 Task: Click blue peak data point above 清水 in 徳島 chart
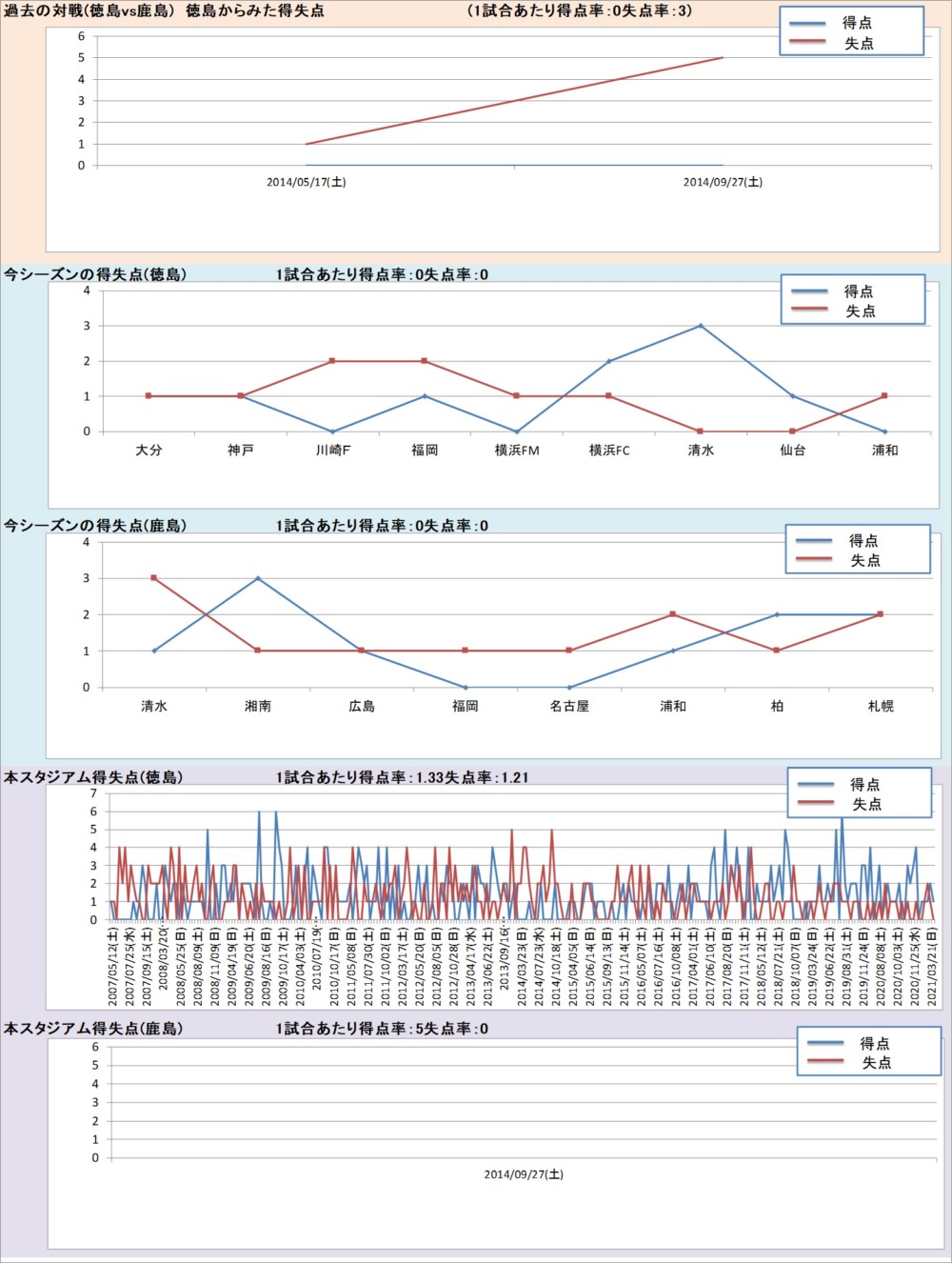click(701, 326)
